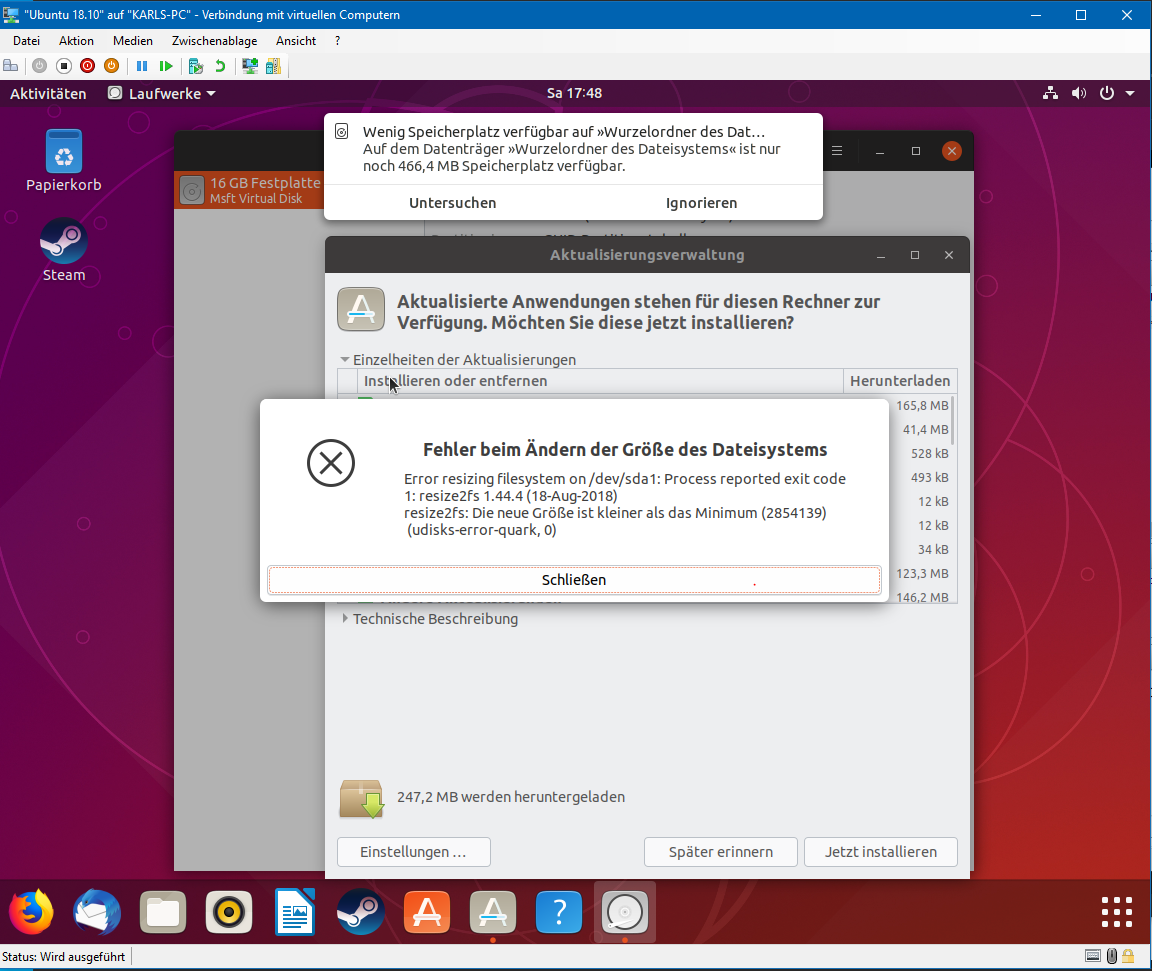Image resolution: width=1152 pixels, height=971 pixels.
Task: Minimize the Aktualisierungsverwaltung window
Action: pyautogui.click(x=881, y=255)
